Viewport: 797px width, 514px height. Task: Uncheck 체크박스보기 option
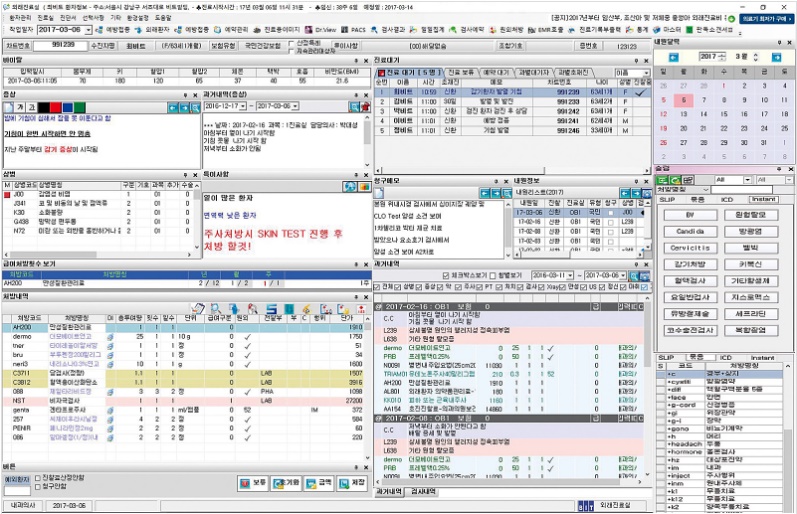445,276
